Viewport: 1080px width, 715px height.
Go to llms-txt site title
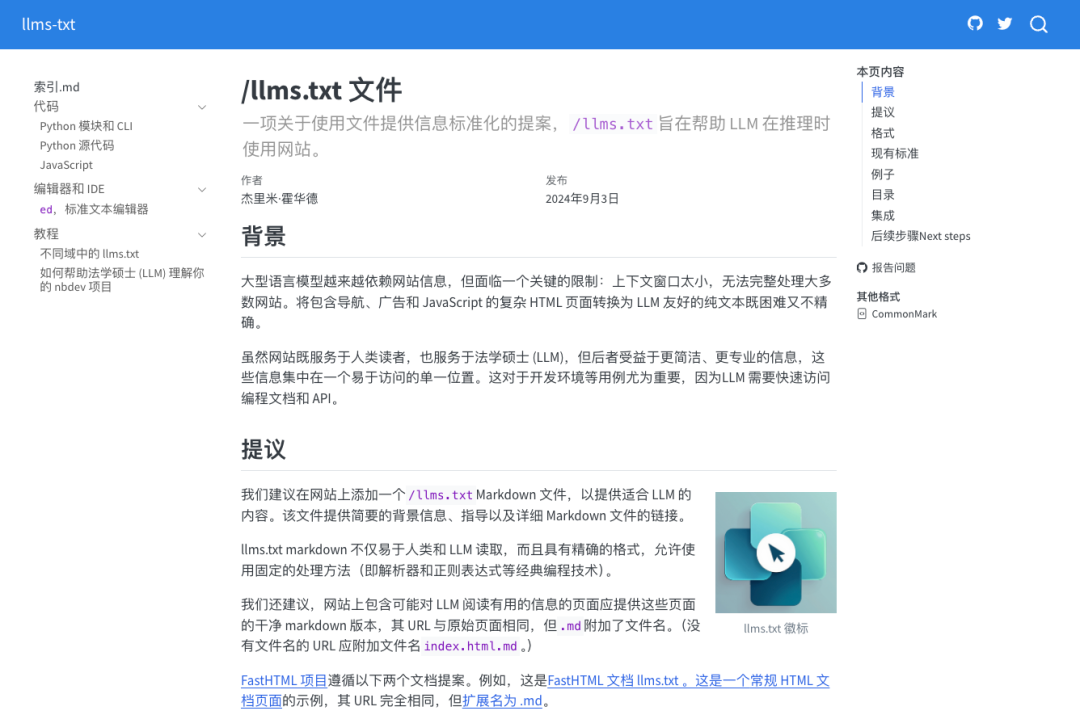click(x=48, y=24)
